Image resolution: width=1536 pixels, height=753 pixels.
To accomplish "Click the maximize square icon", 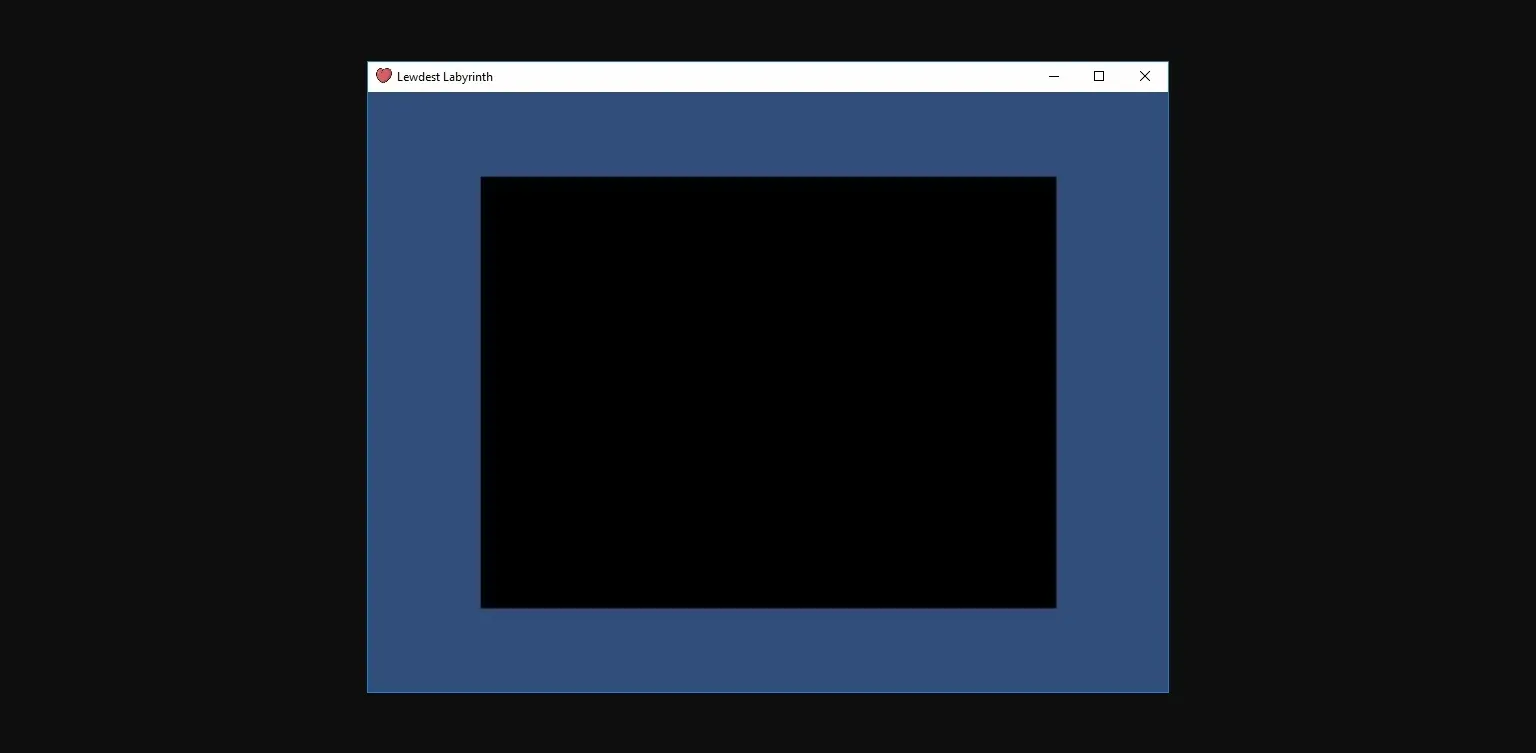I will [x=1098, y=76].
